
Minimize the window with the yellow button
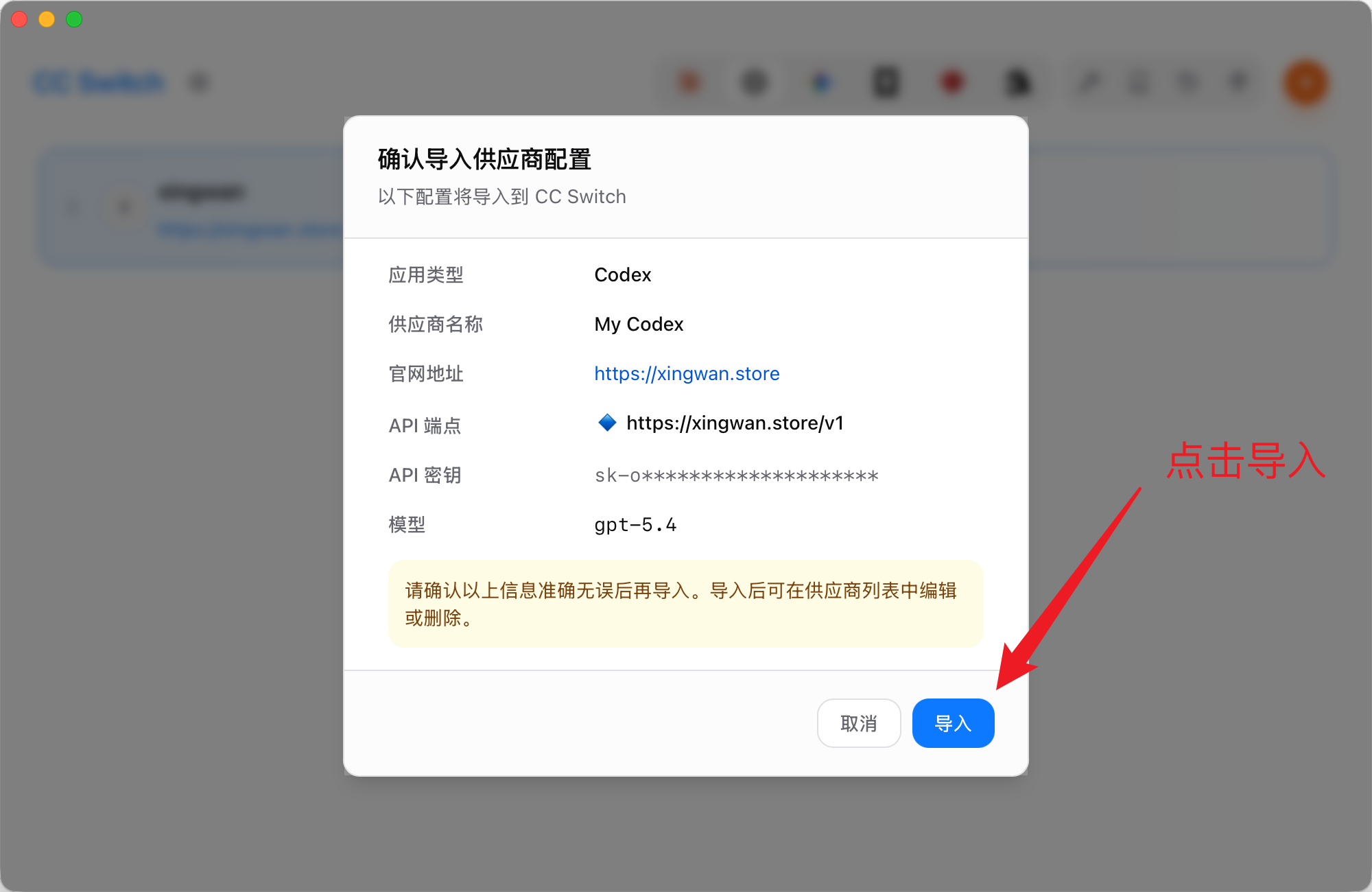click(x=47, y=19)
